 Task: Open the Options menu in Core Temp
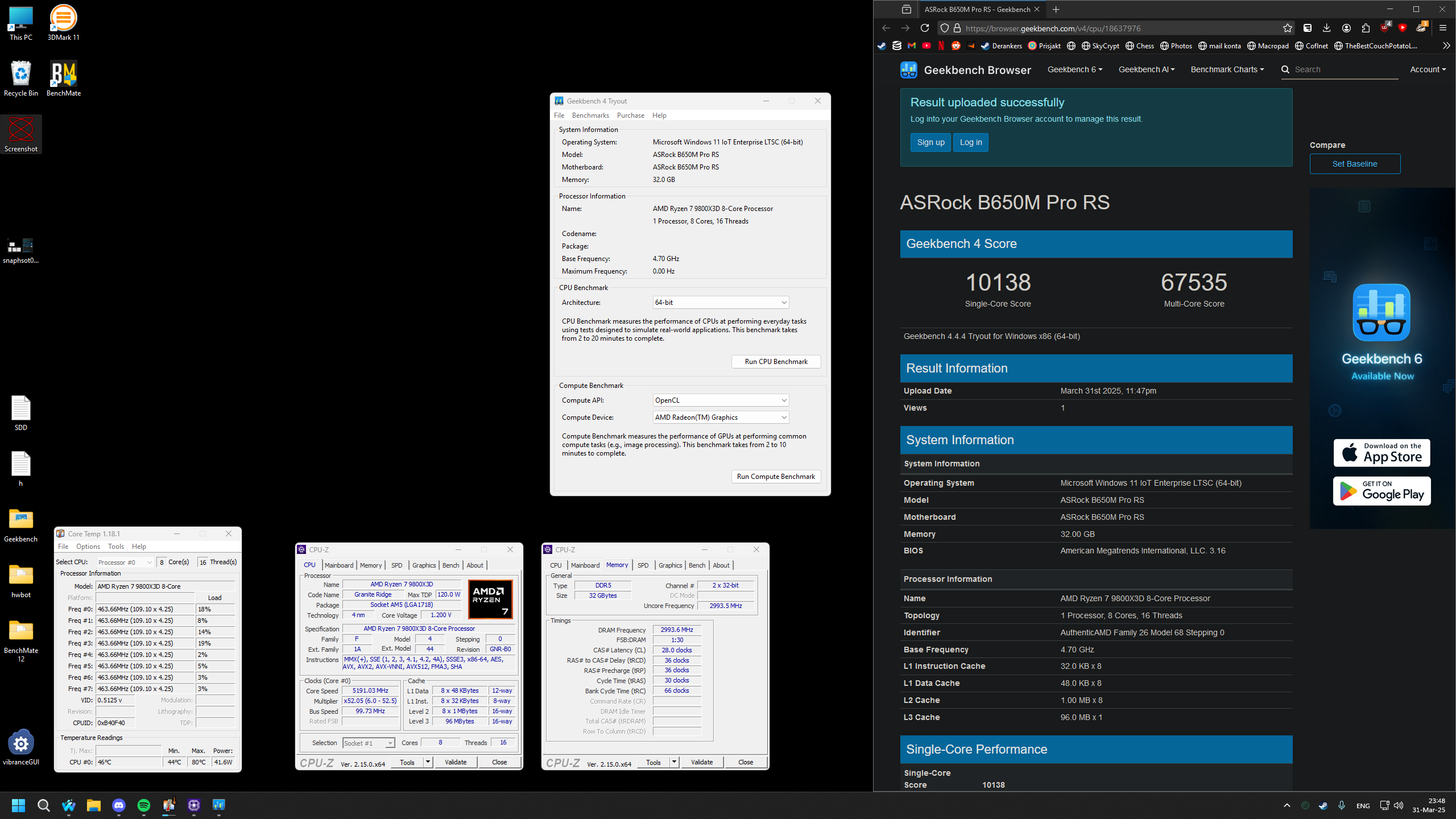click(88, 547)
